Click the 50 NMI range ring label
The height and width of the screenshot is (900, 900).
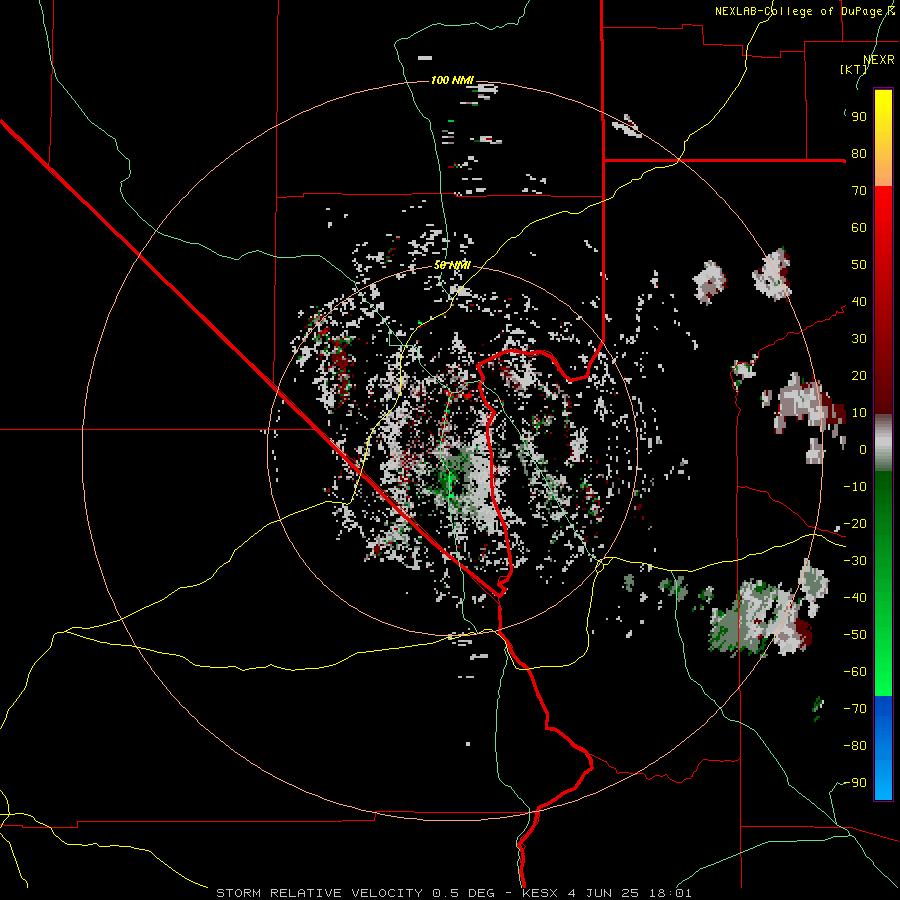(x=452, y=265)
